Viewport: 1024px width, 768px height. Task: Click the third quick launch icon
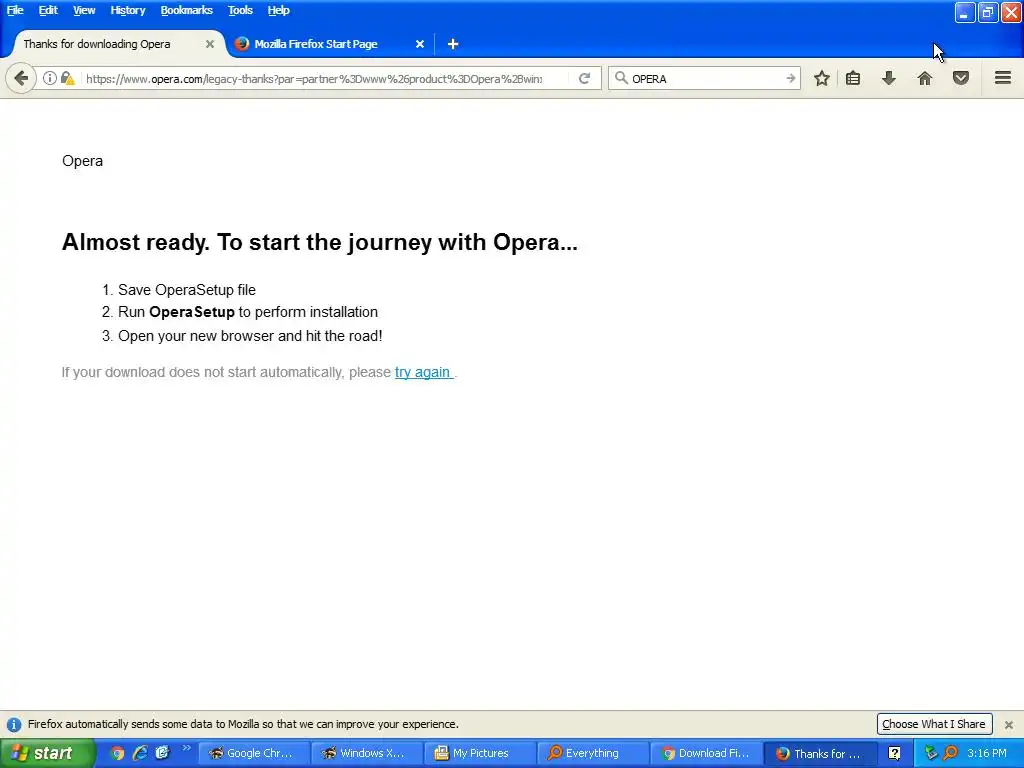tap(162, 753)
